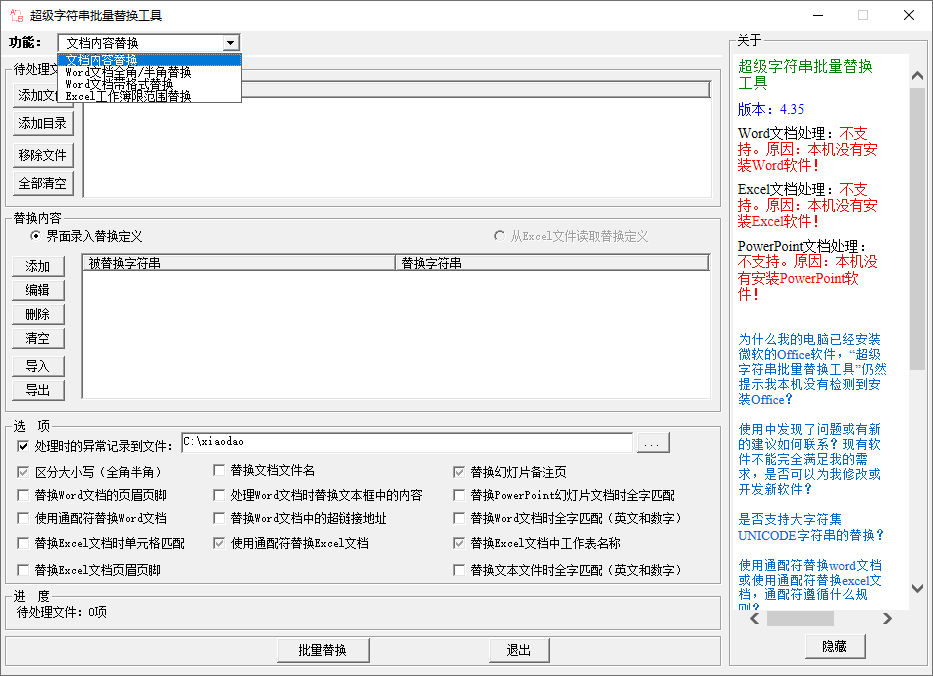Click right arrow of horizontal scrollbar

(887, 619)
